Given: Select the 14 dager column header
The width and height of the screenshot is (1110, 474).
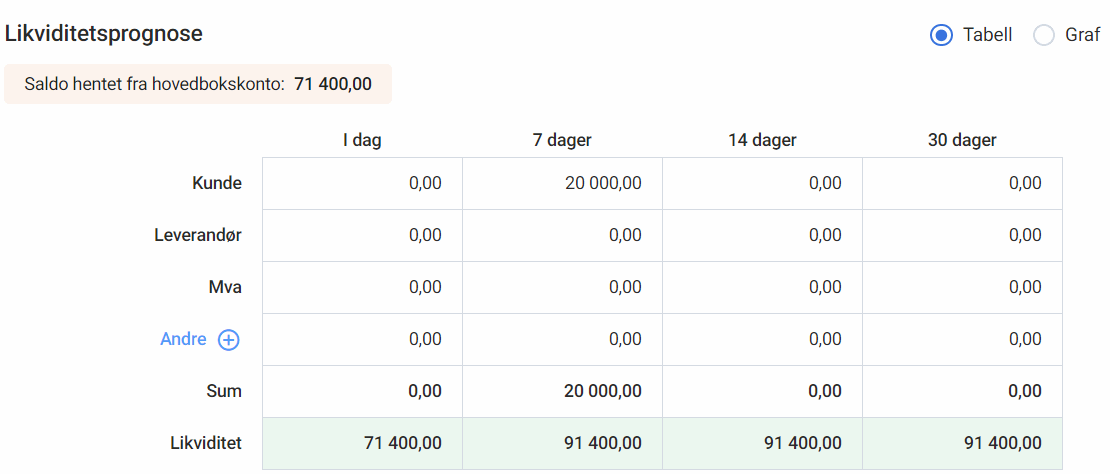Looking at the screenshot, I should pyautogui.click(x=762, y=140).
